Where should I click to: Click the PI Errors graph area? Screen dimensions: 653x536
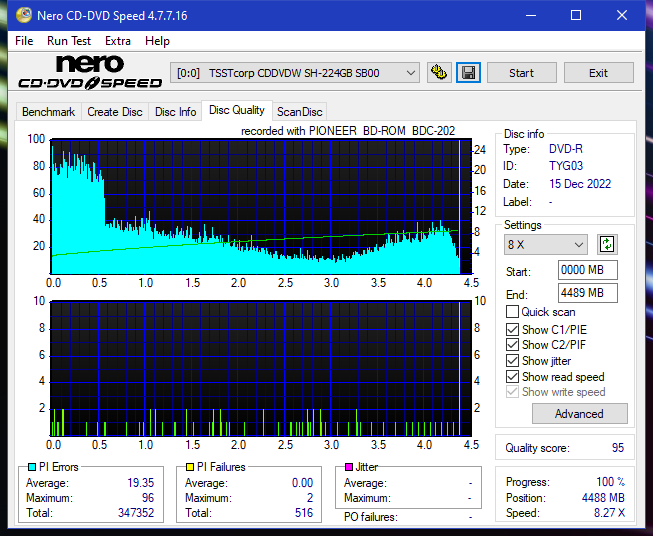pyautogui.click(x=261, y=206)
